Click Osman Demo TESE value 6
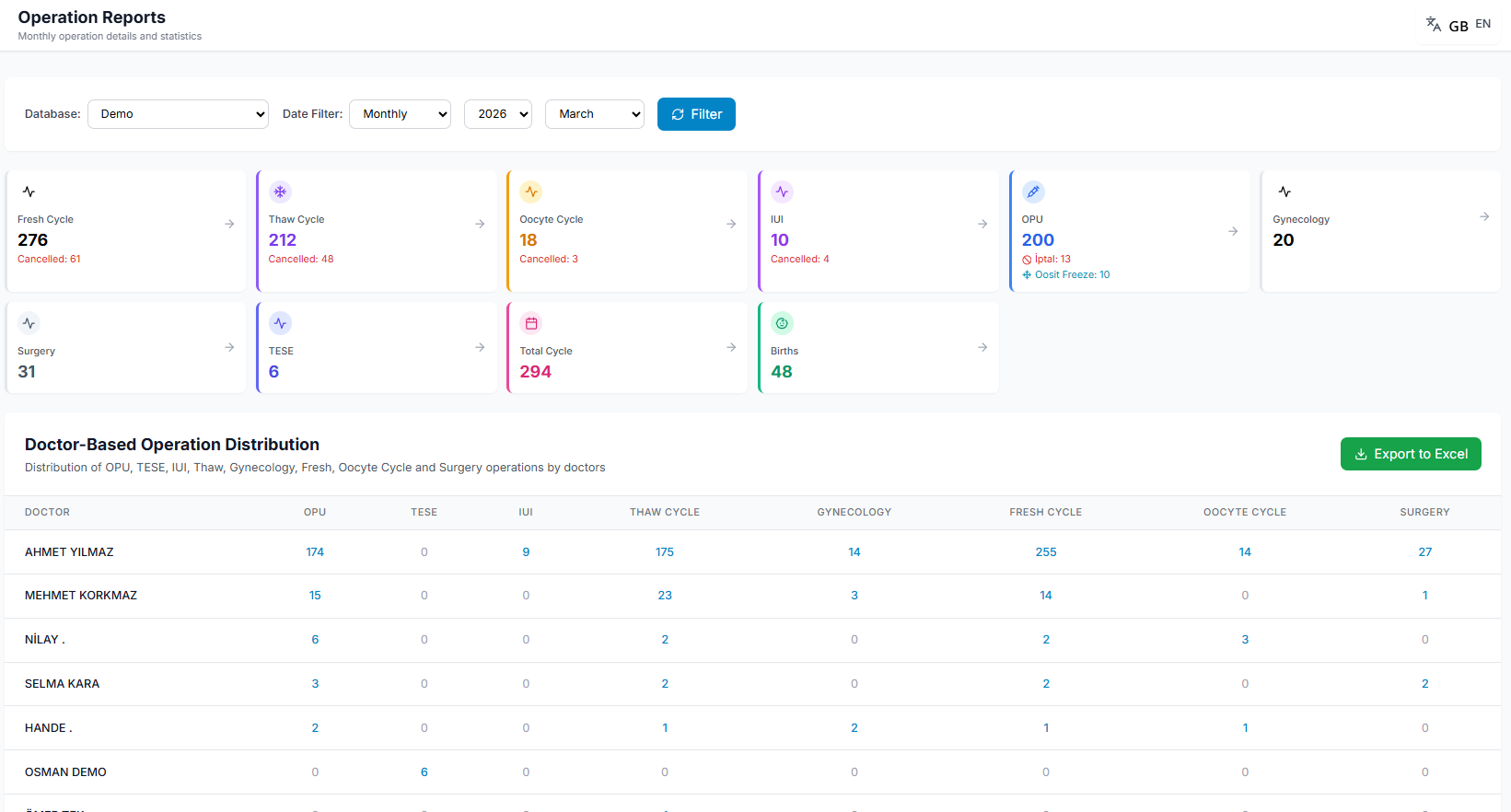This screenshot has height=812, width=1511. pos(424,772)
